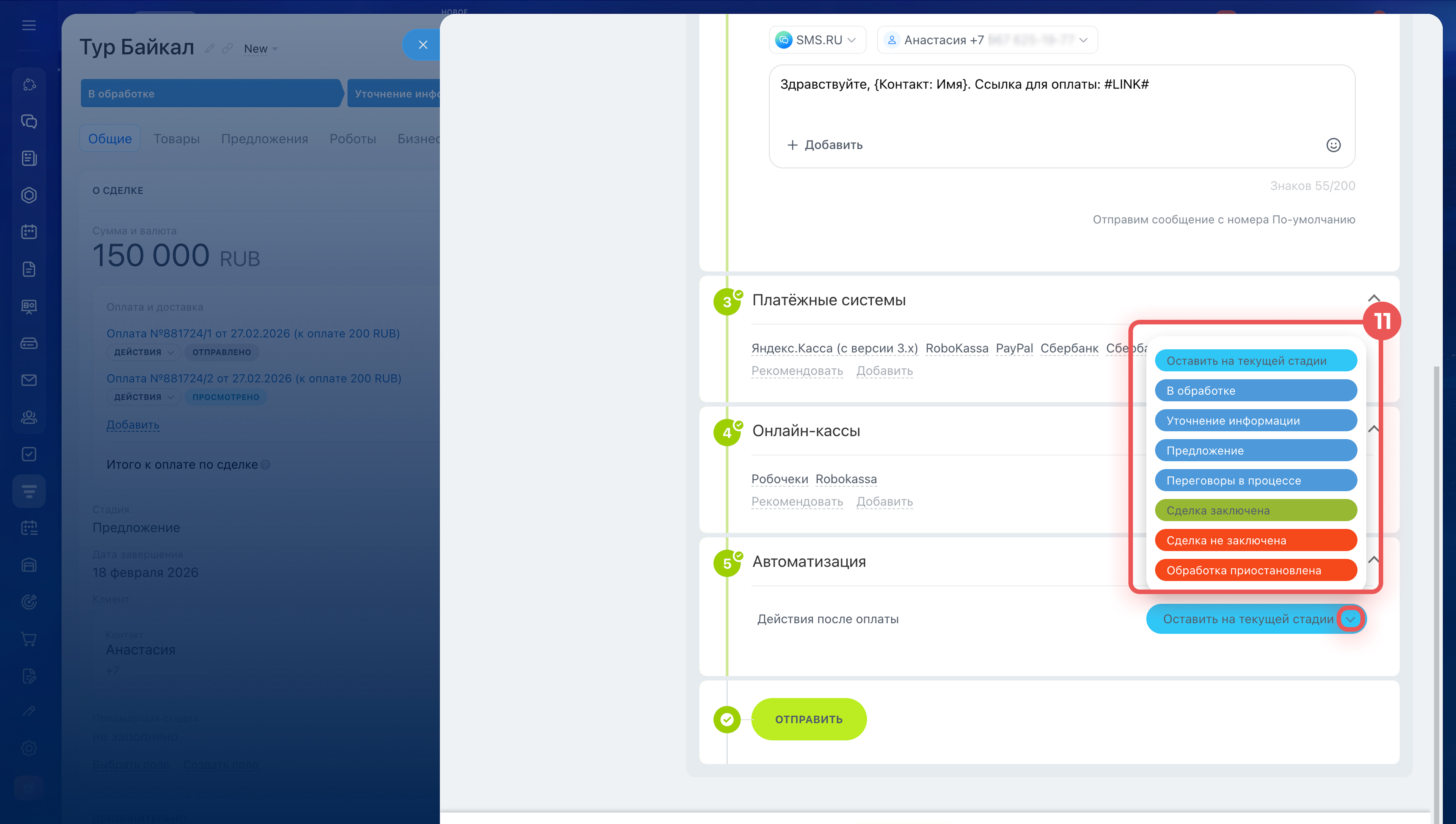Open the shopping cart sidebar icon

[29, 639]
